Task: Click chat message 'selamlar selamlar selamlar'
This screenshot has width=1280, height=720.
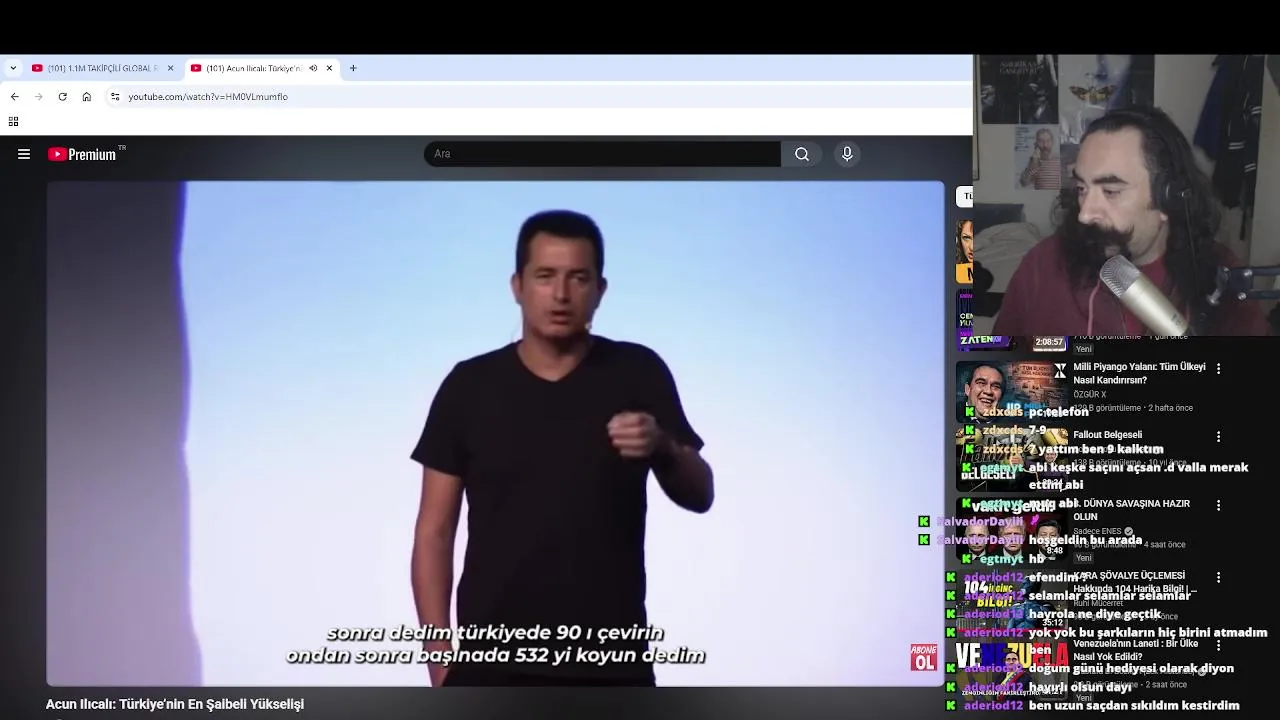Action: 1110,595
